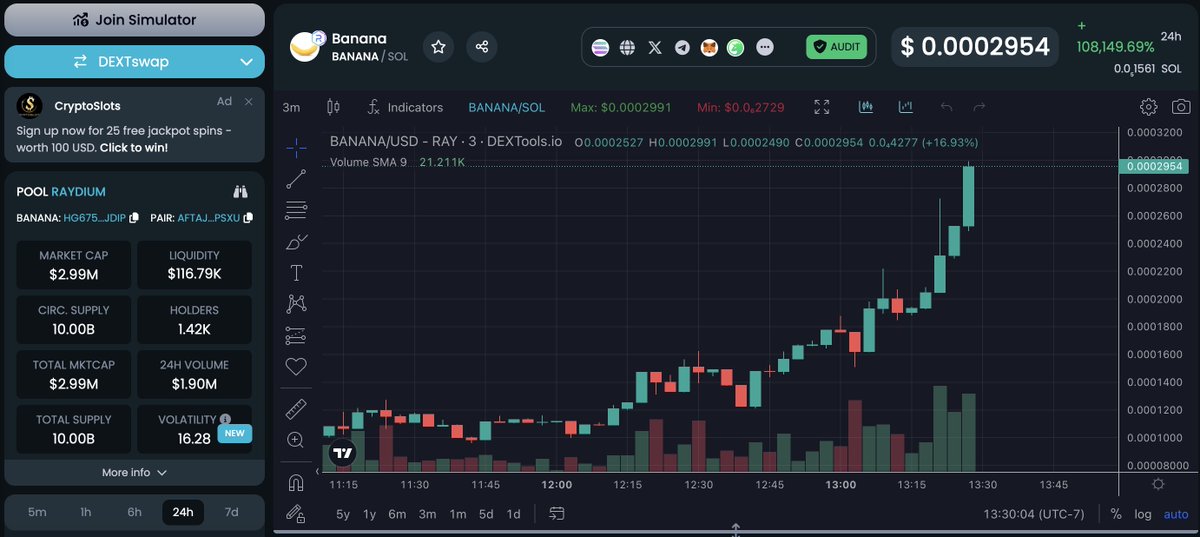Toggle magnet mode for drawings
The width and height of the screenshot is (1200, 537).
pyautogui.click(x=296, y=482)
